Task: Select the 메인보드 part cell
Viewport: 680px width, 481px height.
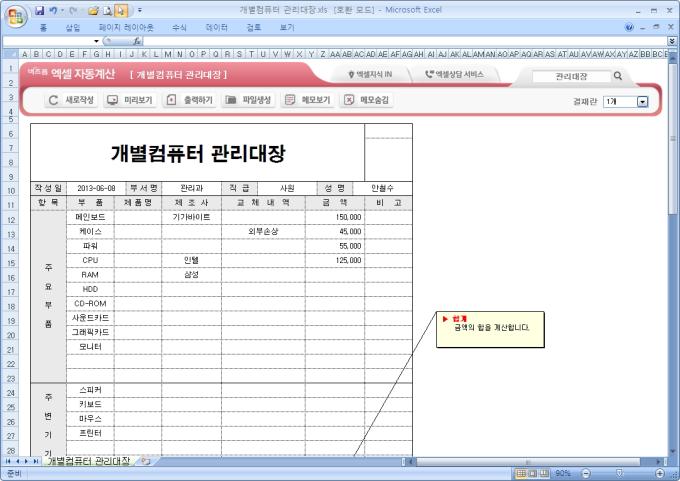Action: click(x=90, y=217)
